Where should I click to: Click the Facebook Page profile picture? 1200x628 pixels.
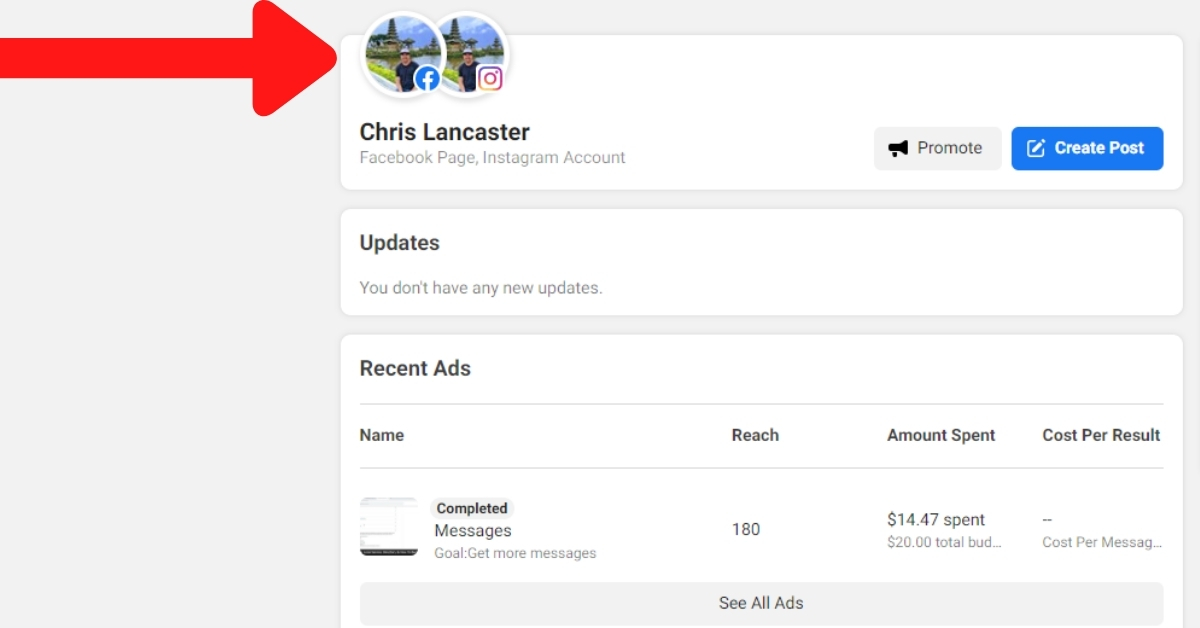coord(402,55)
